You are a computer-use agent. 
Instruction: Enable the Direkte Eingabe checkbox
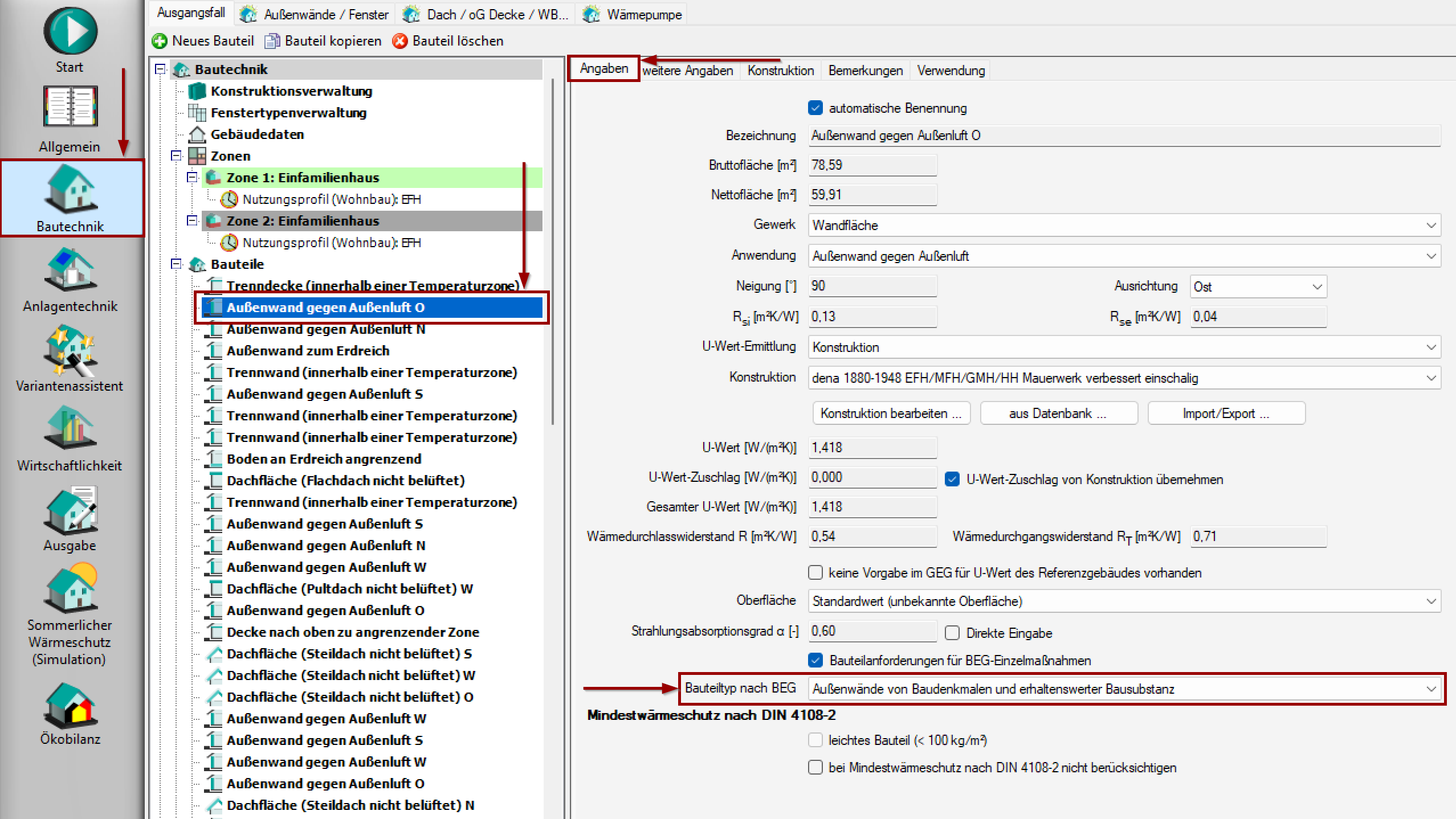[952, 633]
